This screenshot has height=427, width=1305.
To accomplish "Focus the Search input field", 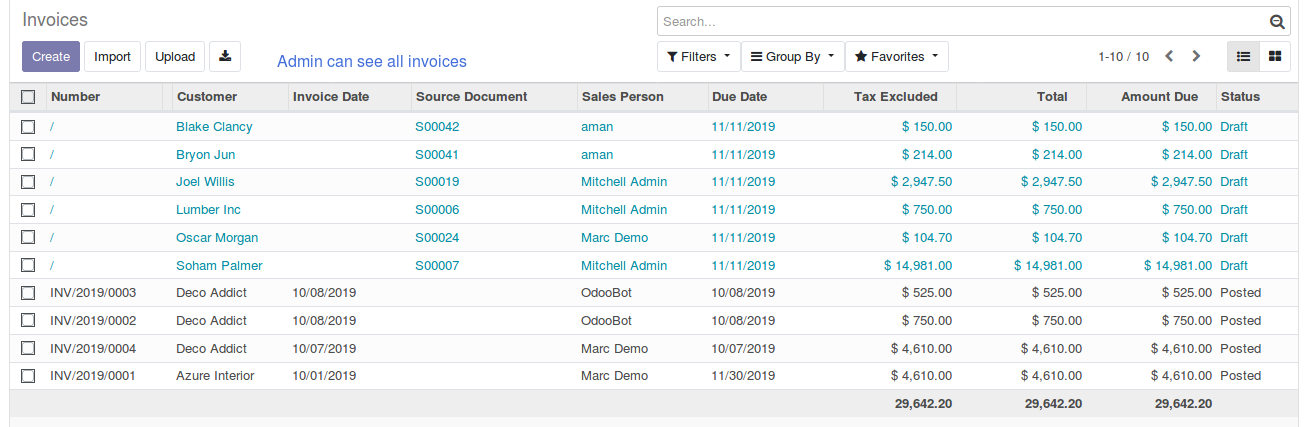I will tap(960, 22).
